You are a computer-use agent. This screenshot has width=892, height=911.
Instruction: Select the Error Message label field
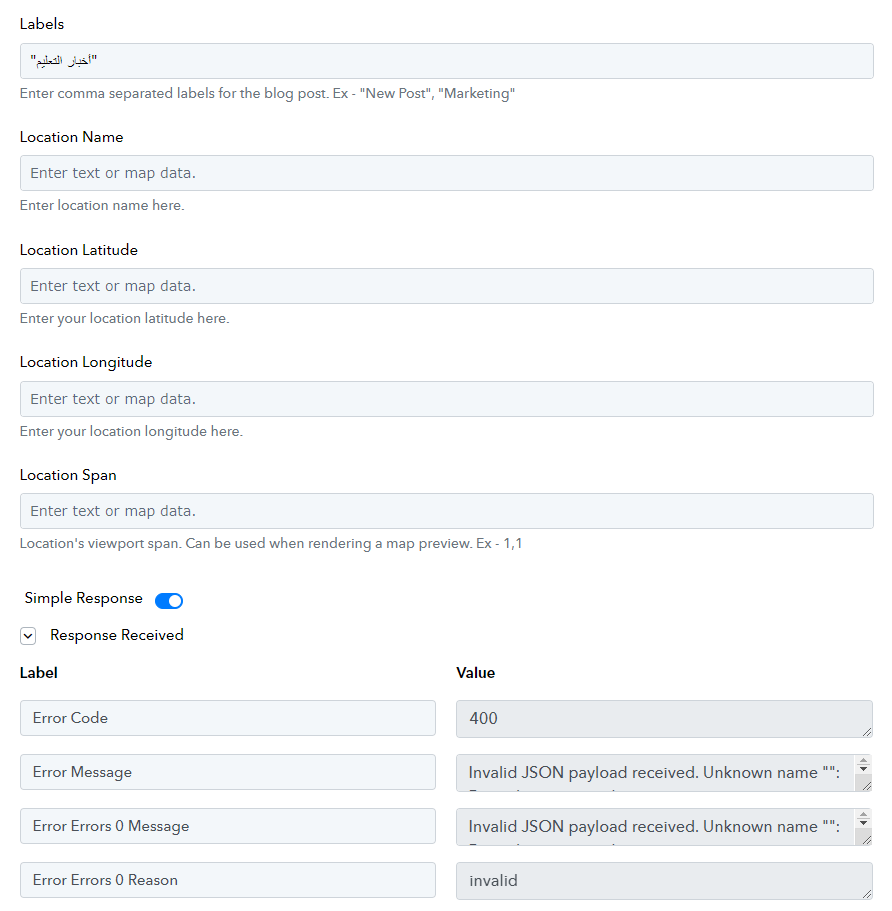(228, 772)
